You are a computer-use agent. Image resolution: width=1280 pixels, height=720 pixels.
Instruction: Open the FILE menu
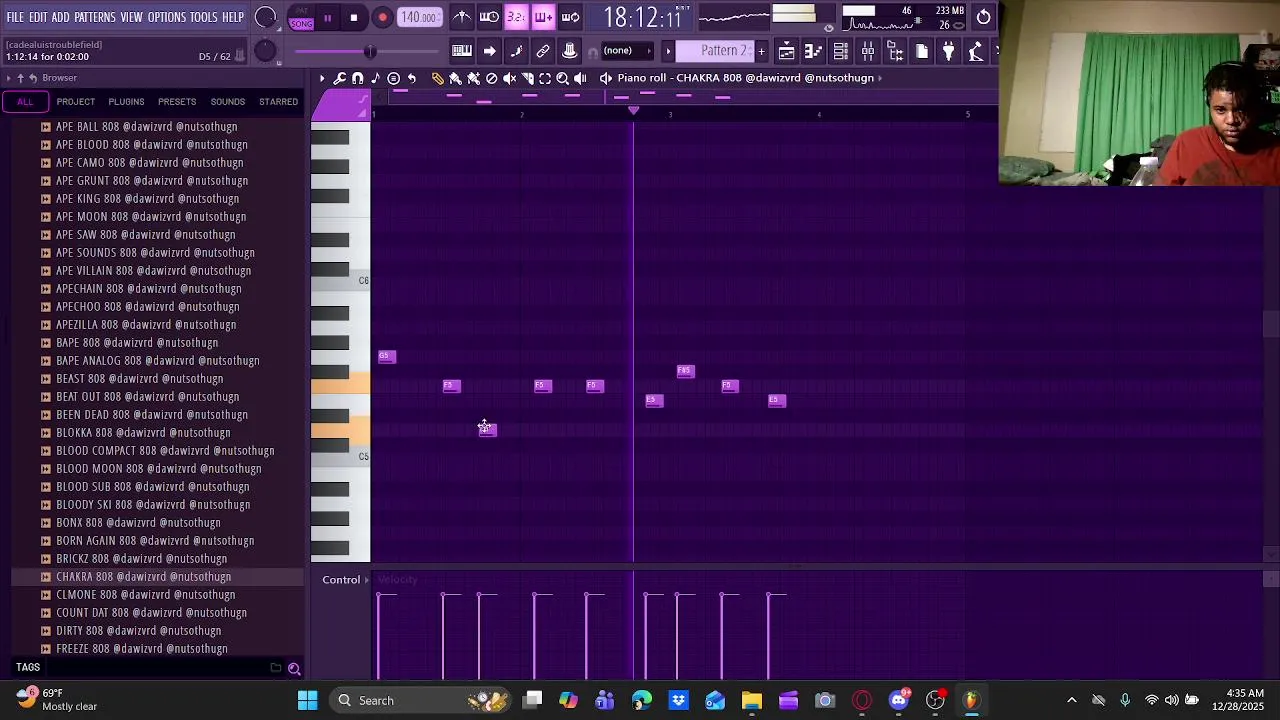[x=15, y=17]
